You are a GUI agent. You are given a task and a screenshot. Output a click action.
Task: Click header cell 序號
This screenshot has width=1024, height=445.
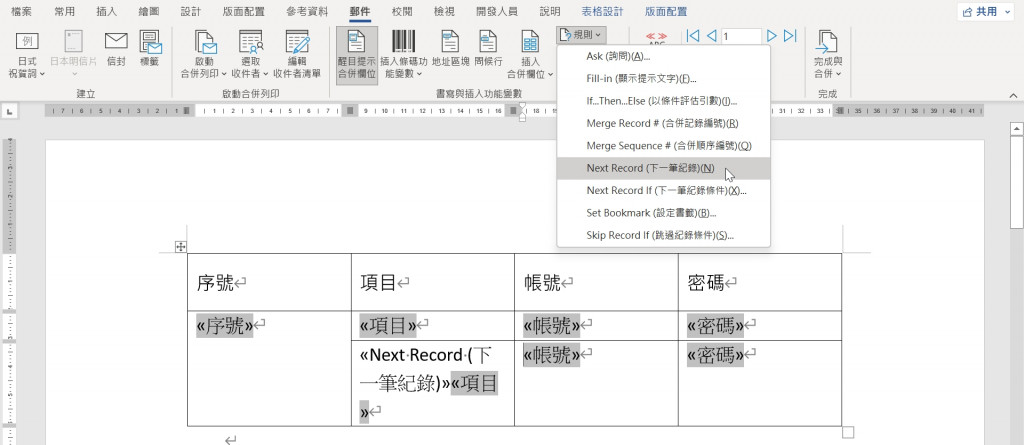pos(269,282)
